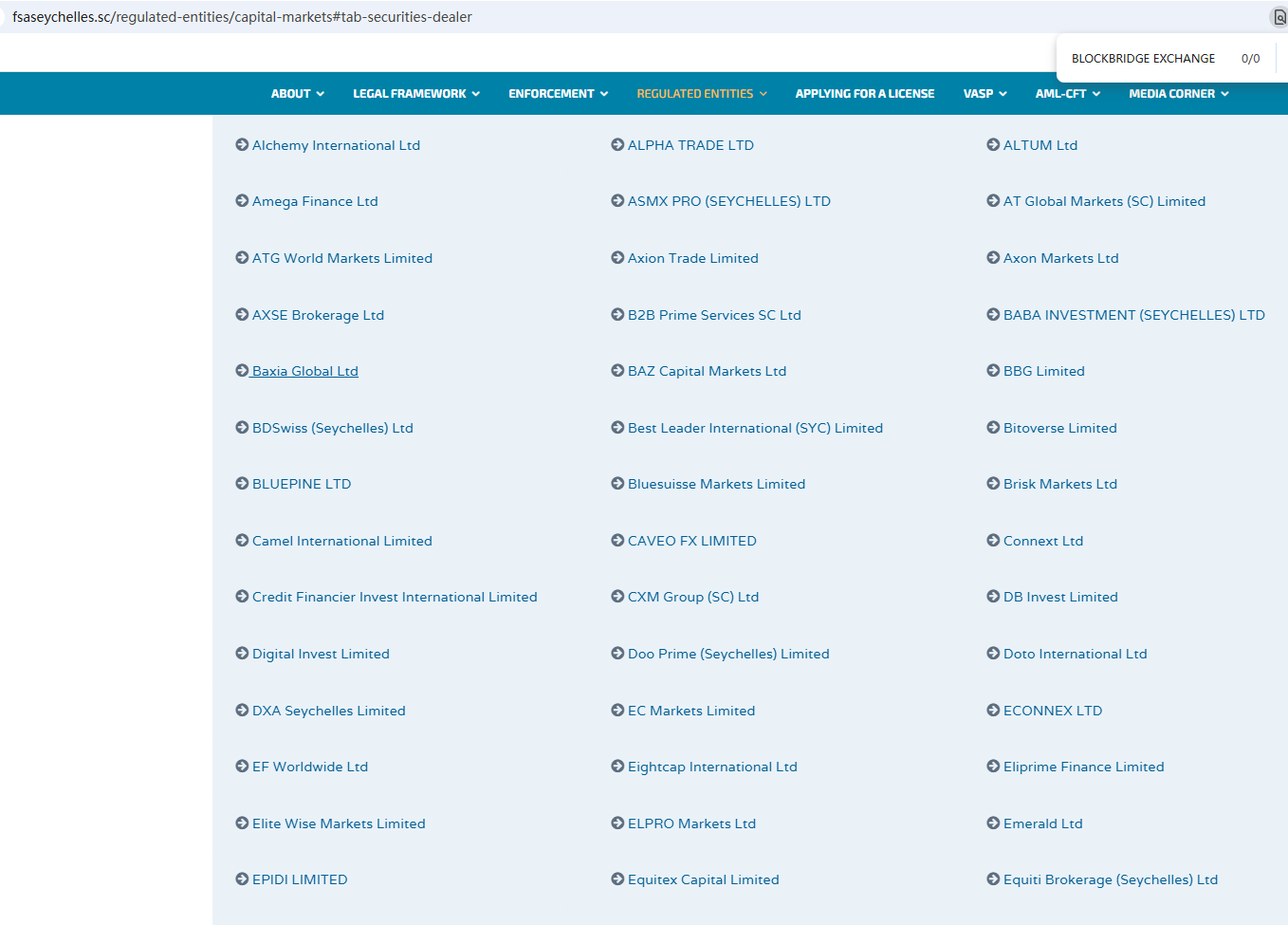1288x925 pixels.
Task: Click the browser address bar URL
Action: coord(242,17)
